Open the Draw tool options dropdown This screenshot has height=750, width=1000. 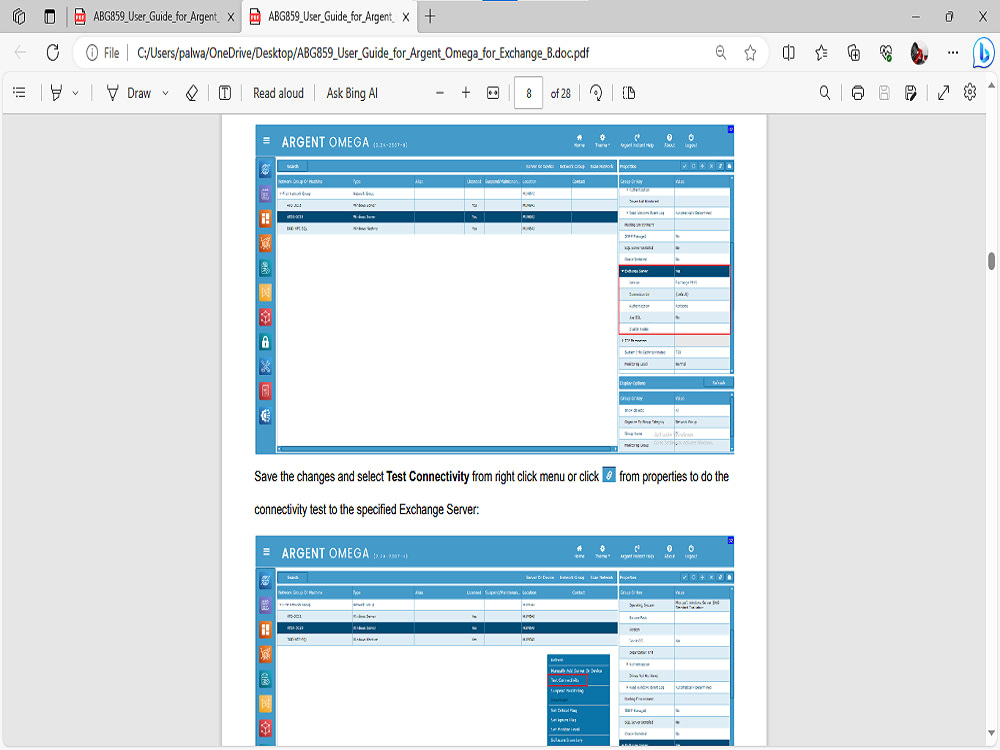coord(165,92)
